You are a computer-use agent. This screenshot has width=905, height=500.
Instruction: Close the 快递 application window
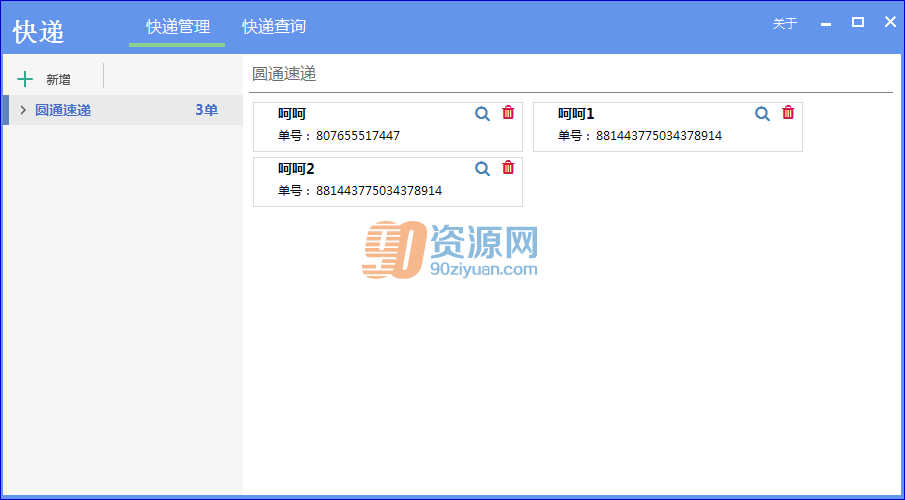click(x=890, y=22)
